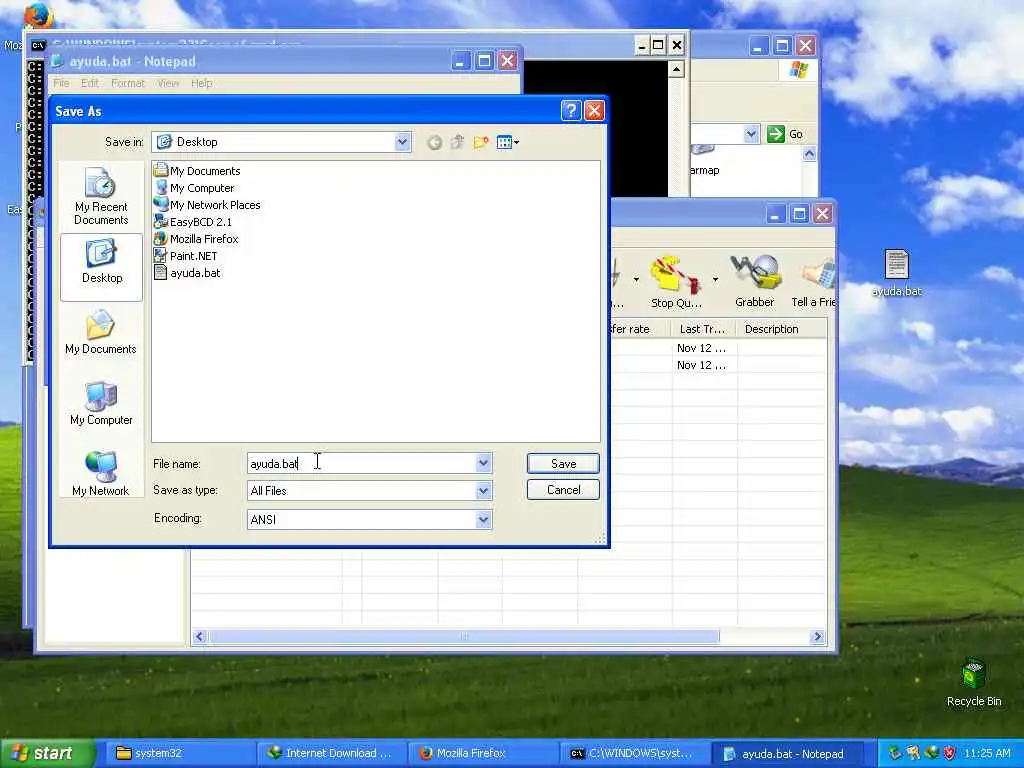This screenshot has width=1024, height=768.
Task: Close the Save As dialog
Action: (x=594, y=111)
